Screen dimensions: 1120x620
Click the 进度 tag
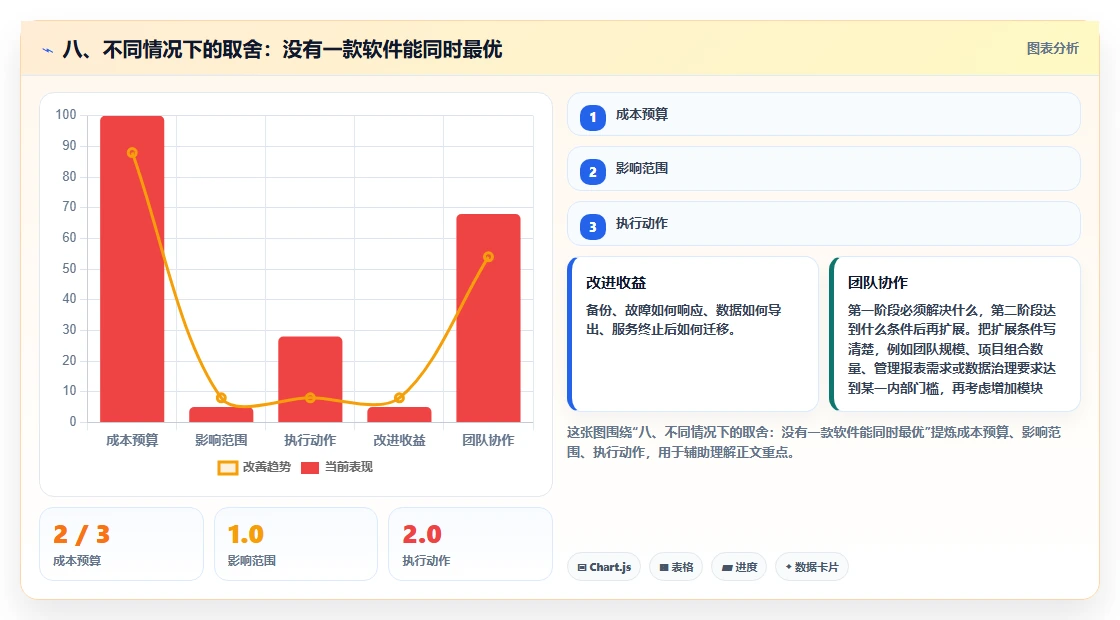(739, 567)
